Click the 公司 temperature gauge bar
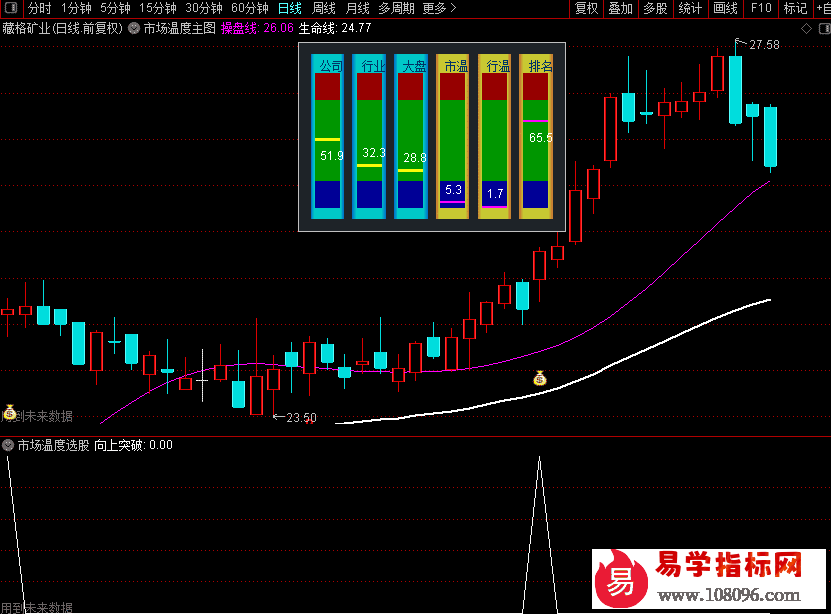 point(329,136)
